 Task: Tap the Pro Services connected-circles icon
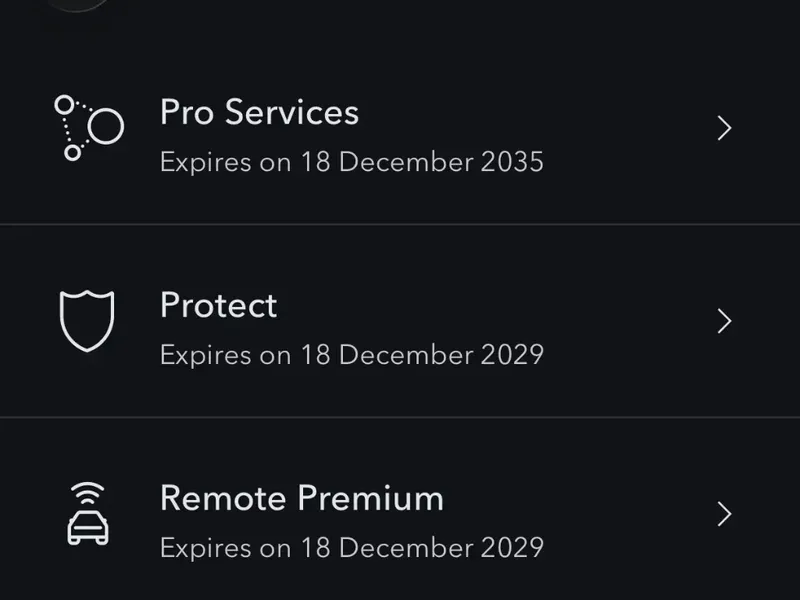click(x=88, y=128)
